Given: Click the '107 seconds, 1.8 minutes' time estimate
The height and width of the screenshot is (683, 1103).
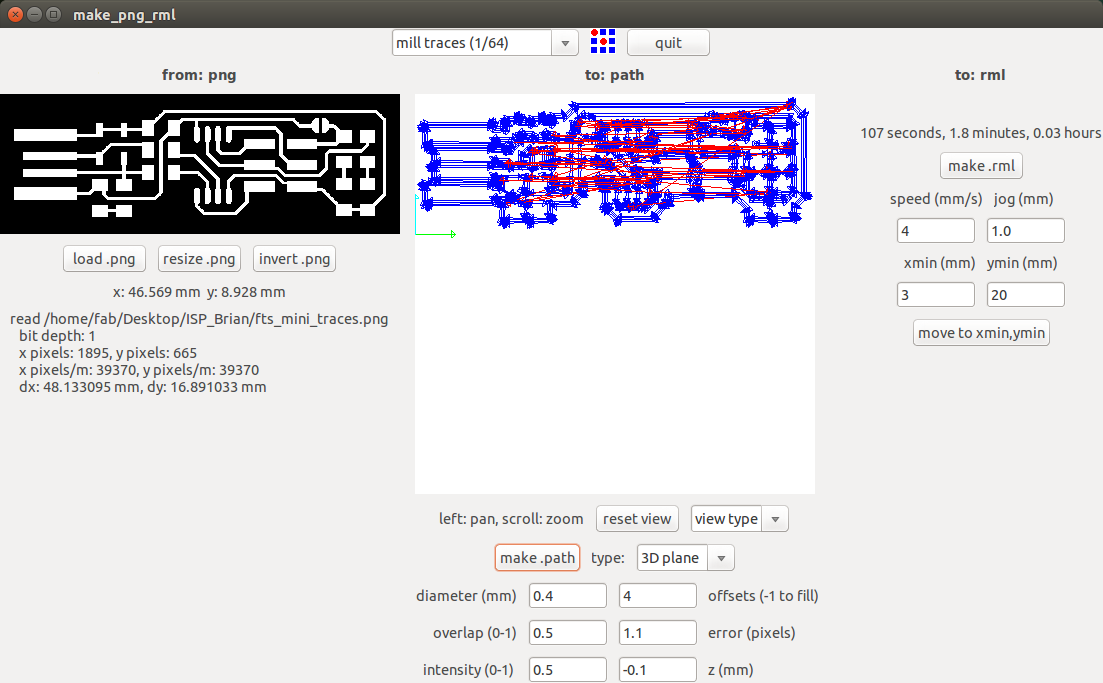Looking at the screenshot, I should (981, 133).
